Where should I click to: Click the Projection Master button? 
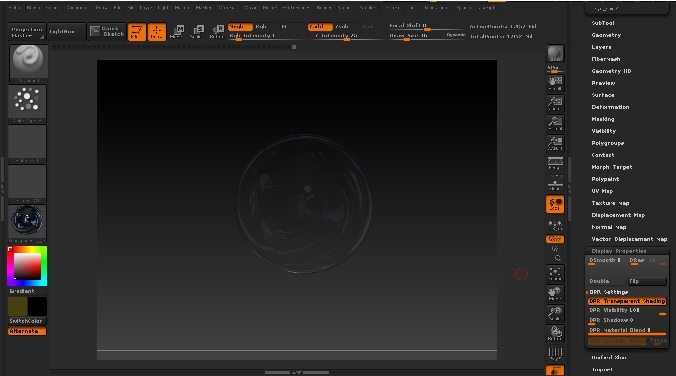click(27, 32)
